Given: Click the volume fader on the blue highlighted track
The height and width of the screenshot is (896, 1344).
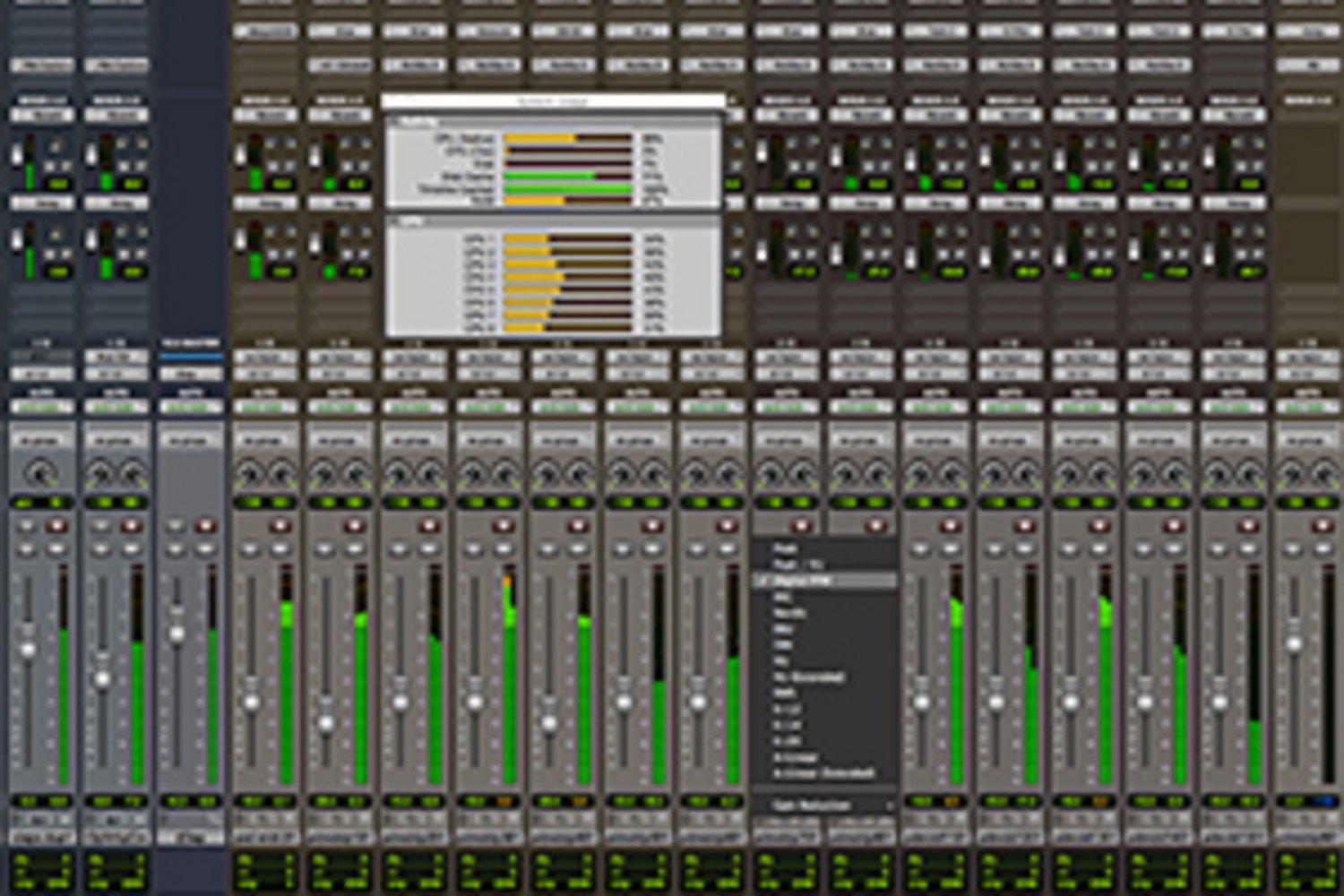Looking at the screenshot, I should (x=177, y=634).
